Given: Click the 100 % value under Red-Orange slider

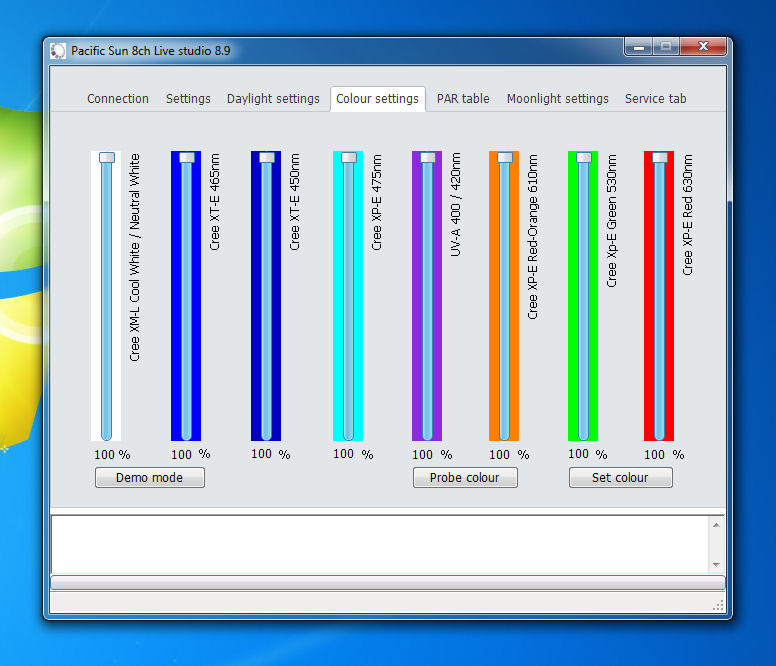Looking at the screenshot, I should tap(509, 454).
